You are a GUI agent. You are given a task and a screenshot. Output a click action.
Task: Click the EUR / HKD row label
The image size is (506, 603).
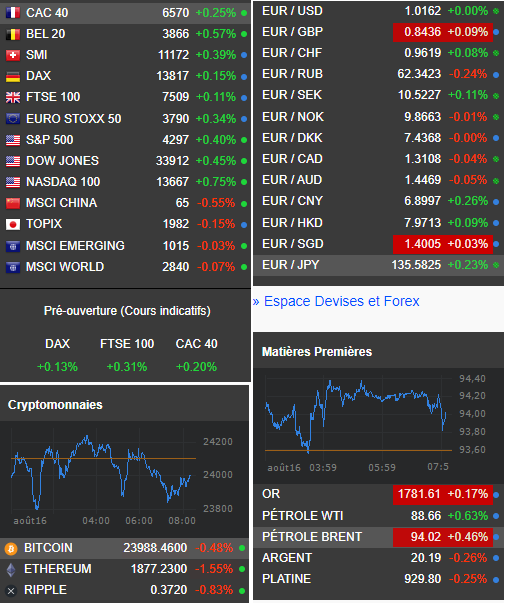292,223
